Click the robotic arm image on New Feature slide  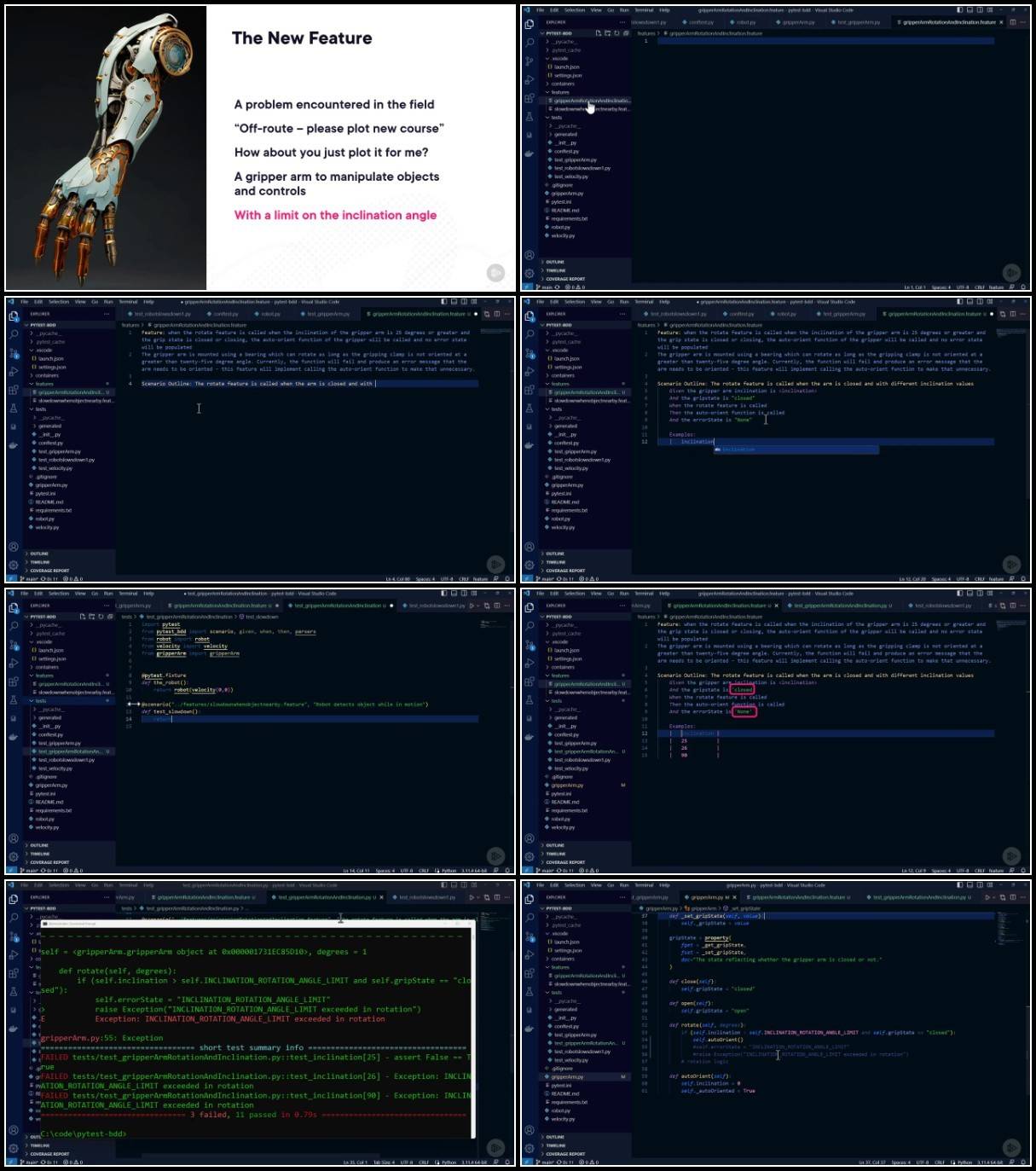(105, 148)
